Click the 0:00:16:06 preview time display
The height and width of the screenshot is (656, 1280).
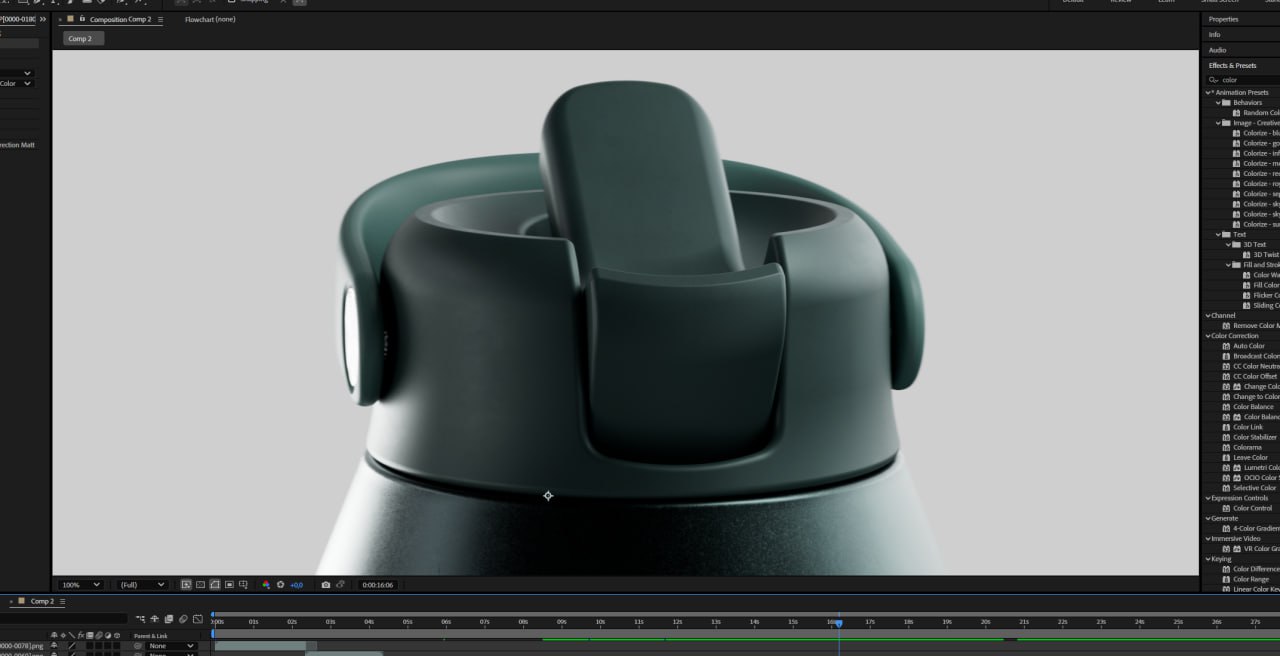[x=378, y=585]
